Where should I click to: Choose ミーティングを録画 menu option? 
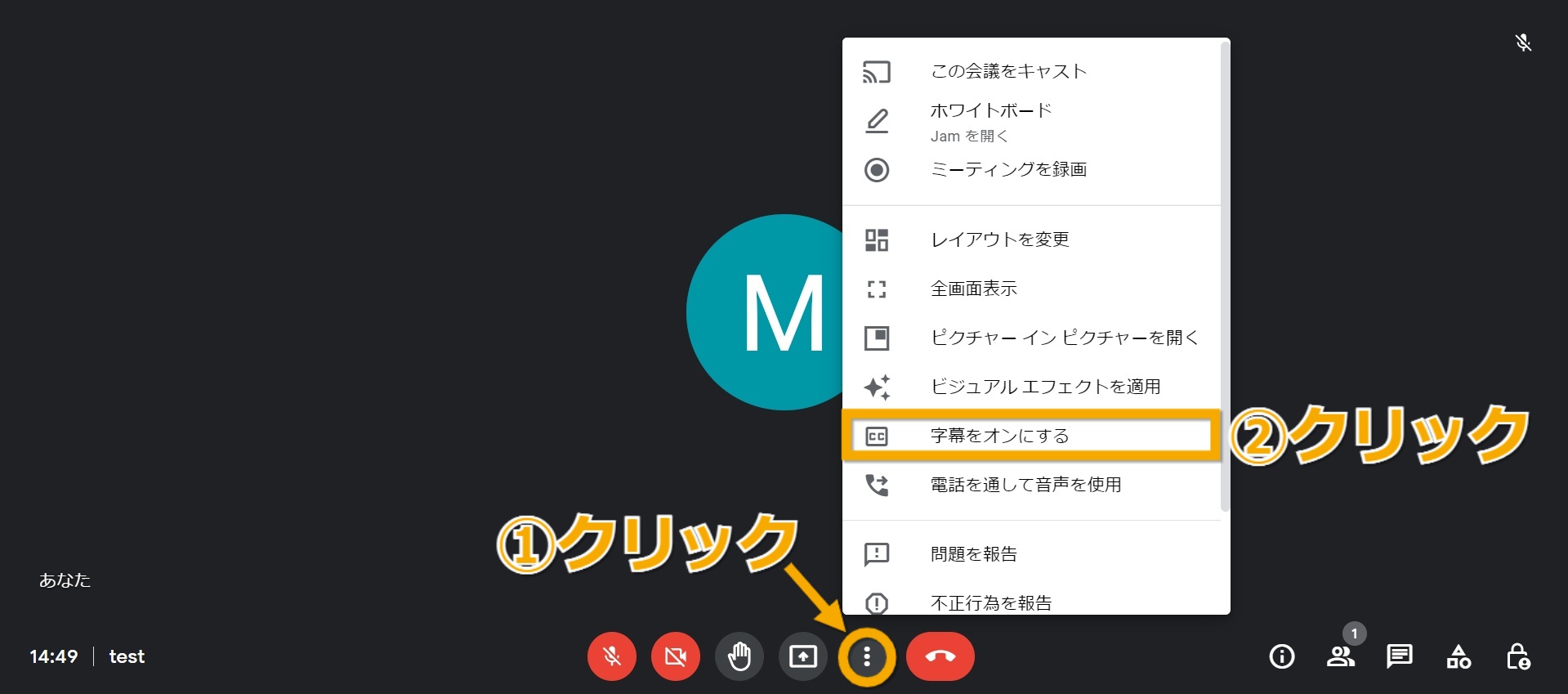pos(1031,169)
